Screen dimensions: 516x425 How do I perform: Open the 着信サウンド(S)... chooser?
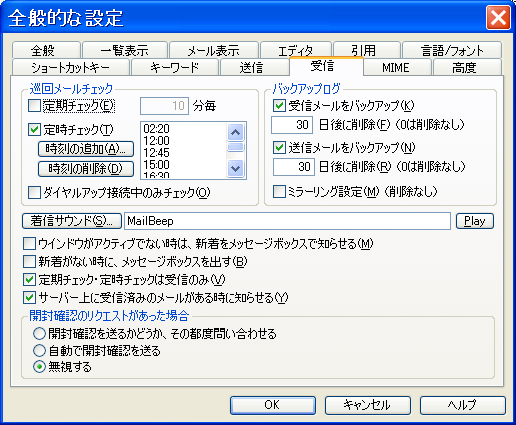[72, 221]
